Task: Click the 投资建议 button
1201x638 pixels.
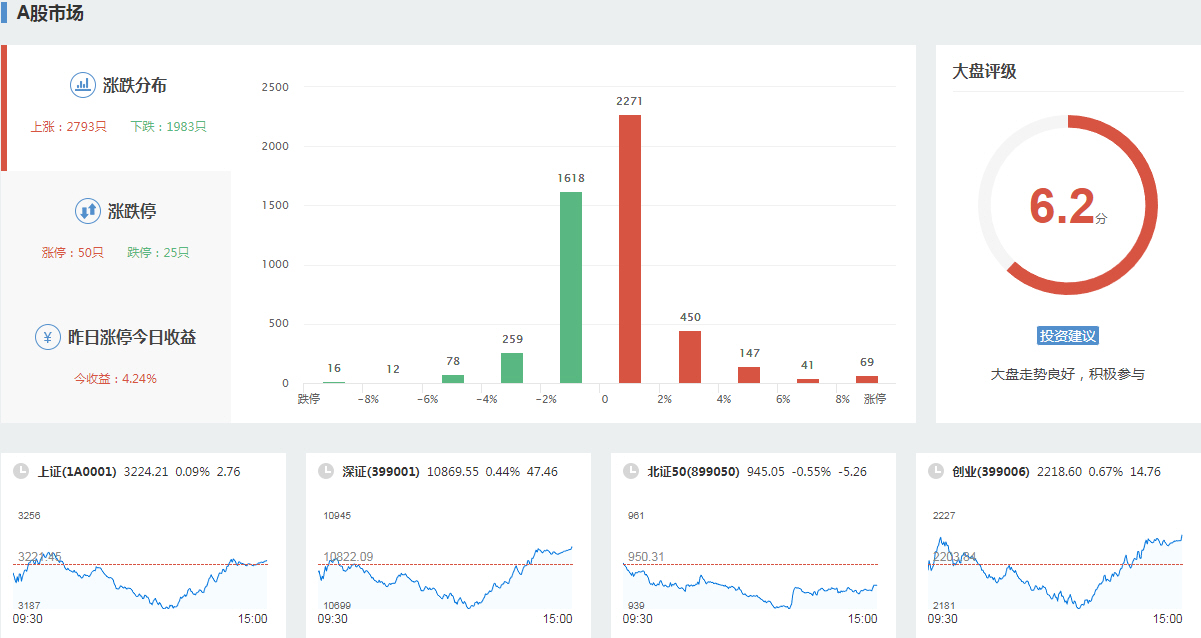Action: (1068, 336)
